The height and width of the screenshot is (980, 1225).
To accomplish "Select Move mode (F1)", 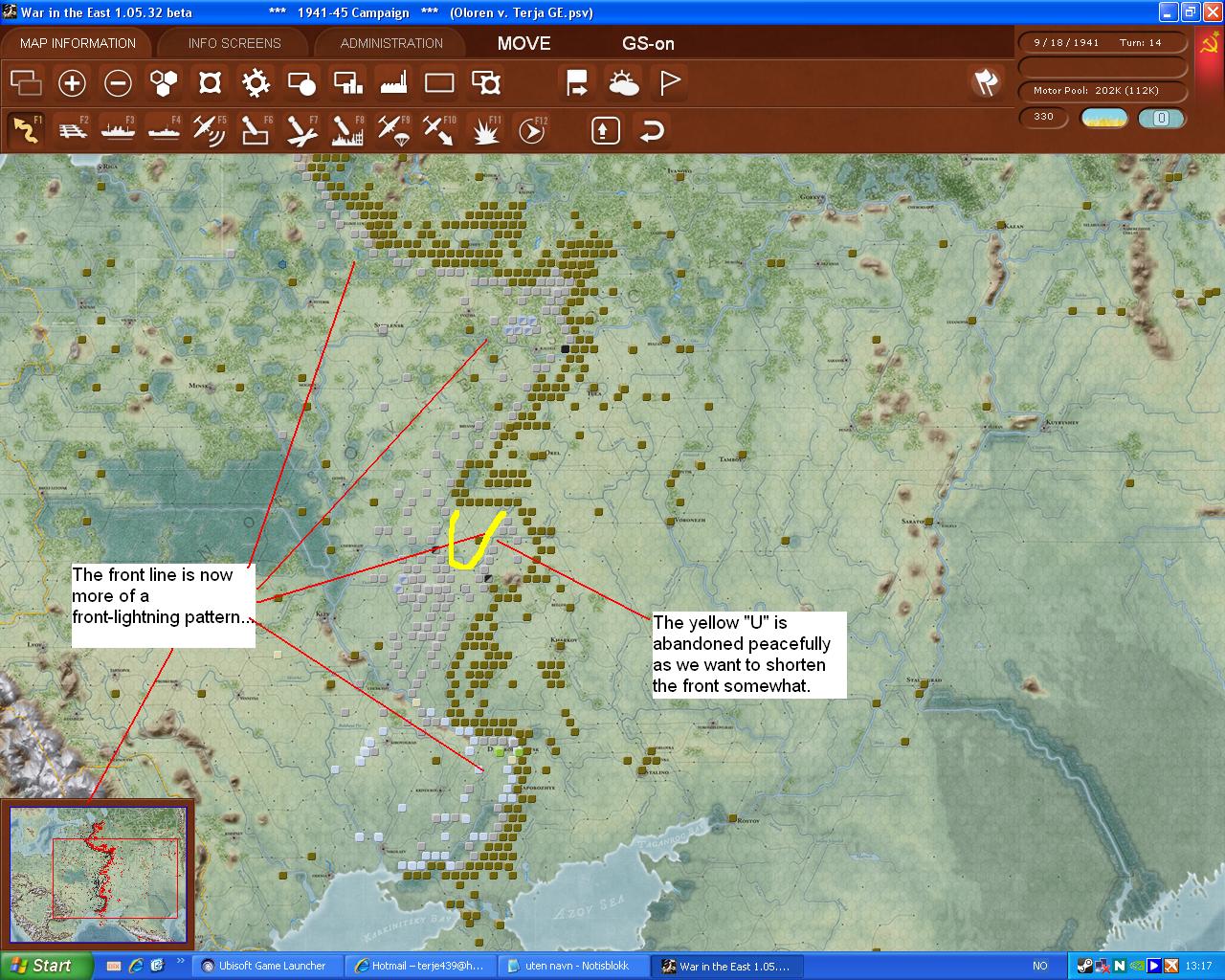I will click(26, 129).
